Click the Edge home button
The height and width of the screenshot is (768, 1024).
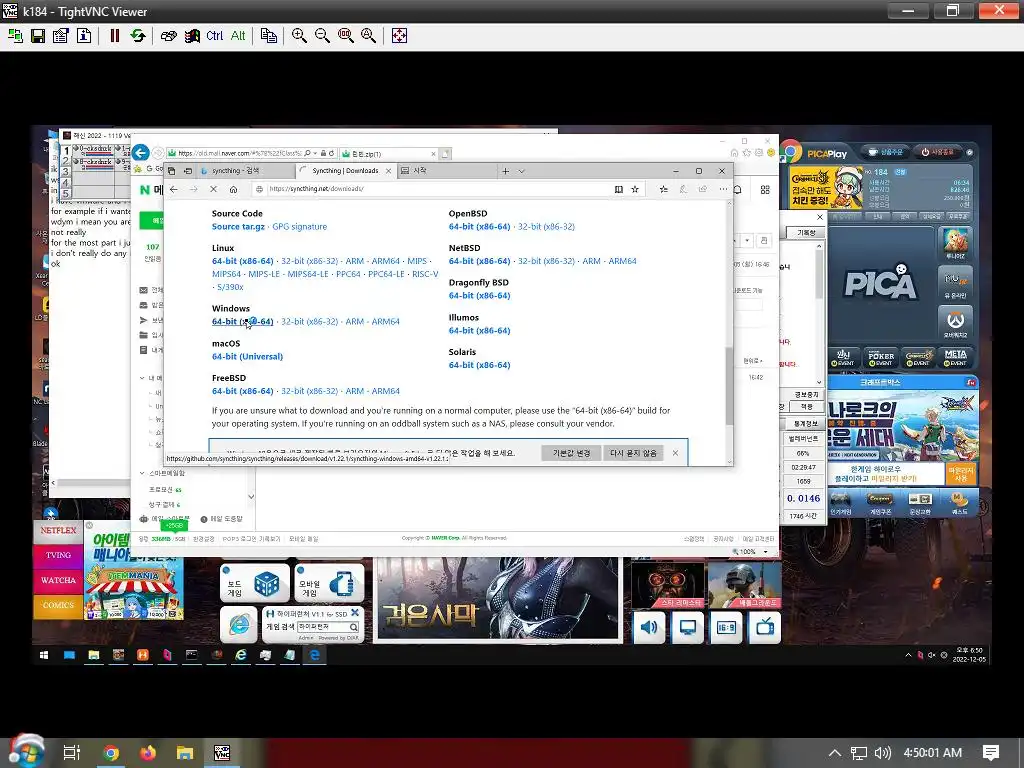click(x=233, y=189)
